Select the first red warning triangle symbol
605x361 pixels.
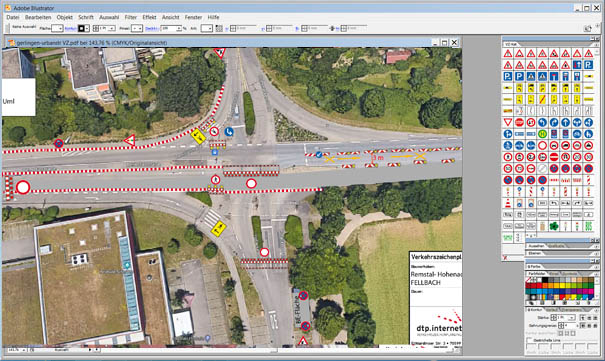(x=508, y=54)
